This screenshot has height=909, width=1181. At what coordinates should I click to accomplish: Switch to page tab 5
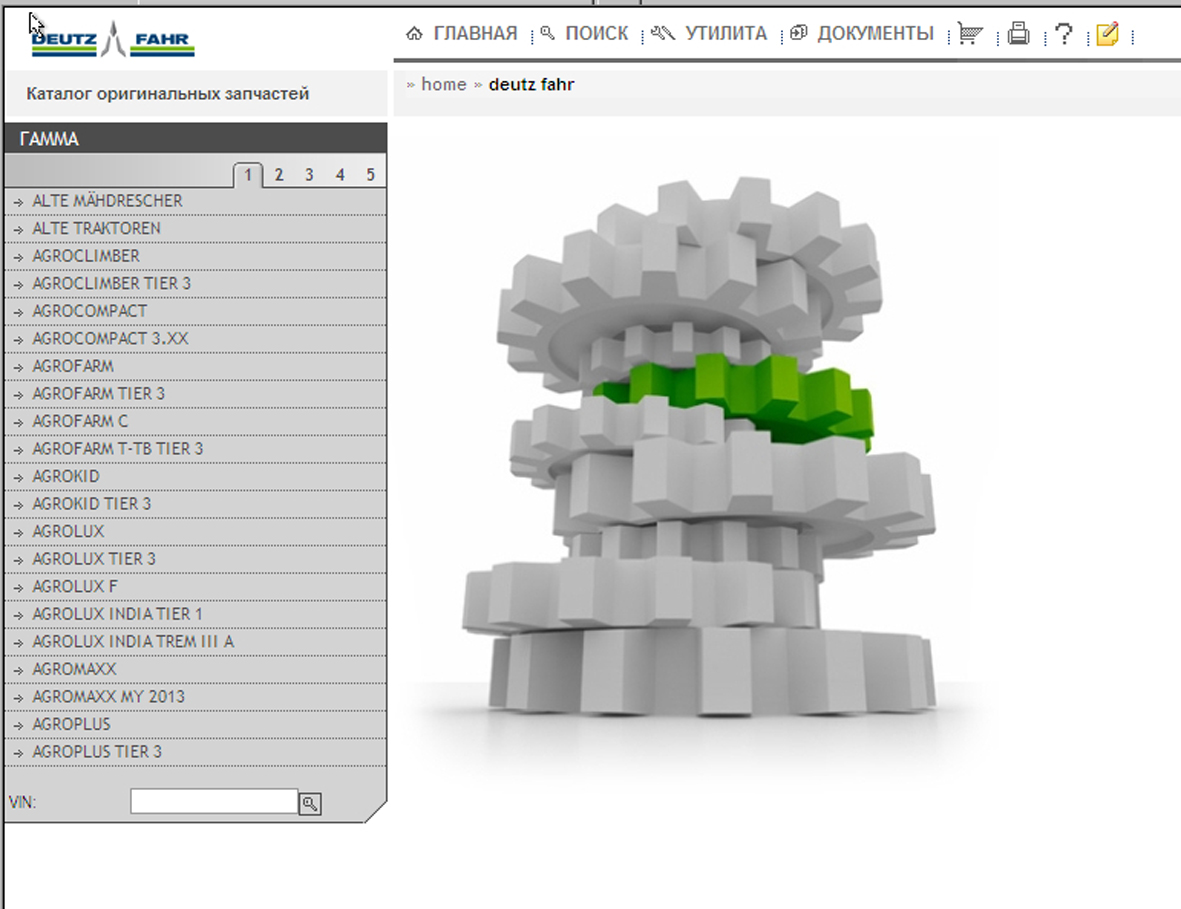click(x=370, y=175)
